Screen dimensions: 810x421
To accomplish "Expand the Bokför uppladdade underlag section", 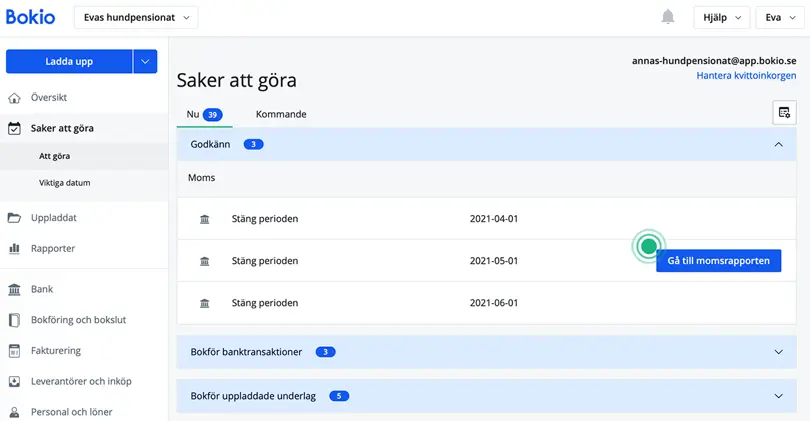I will [778, 396].
